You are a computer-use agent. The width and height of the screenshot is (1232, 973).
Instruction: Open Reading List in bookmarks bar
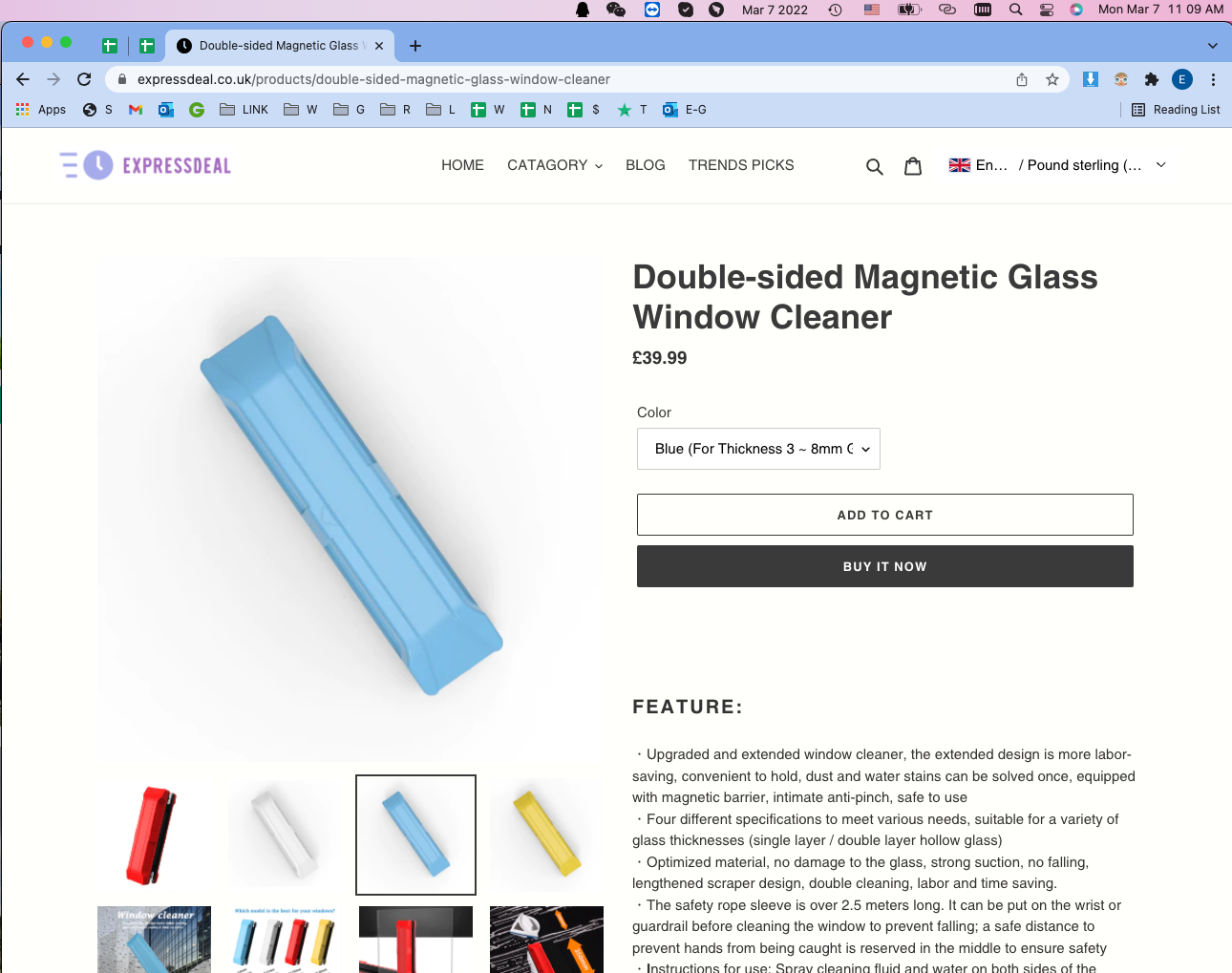pyautogui.click(x=1176, y=110)
